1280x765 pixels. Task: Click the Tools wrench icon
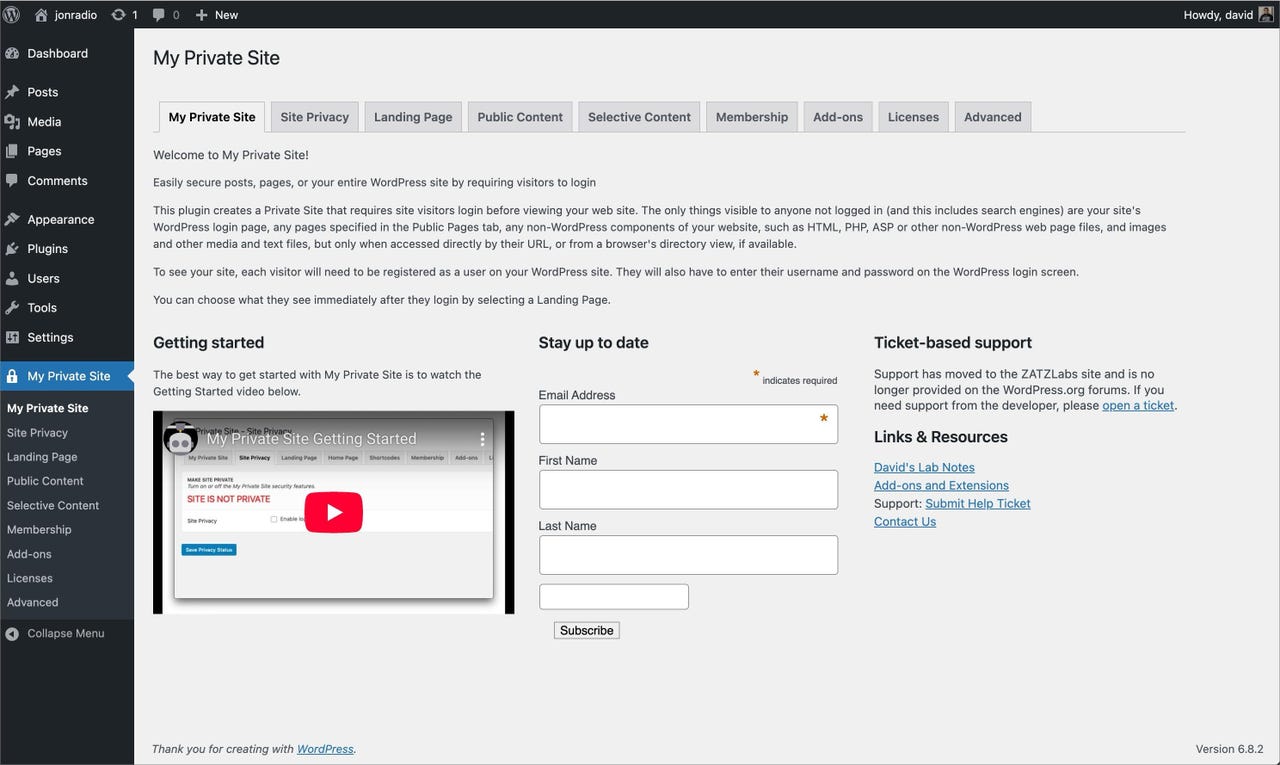[x=12, y=308]
